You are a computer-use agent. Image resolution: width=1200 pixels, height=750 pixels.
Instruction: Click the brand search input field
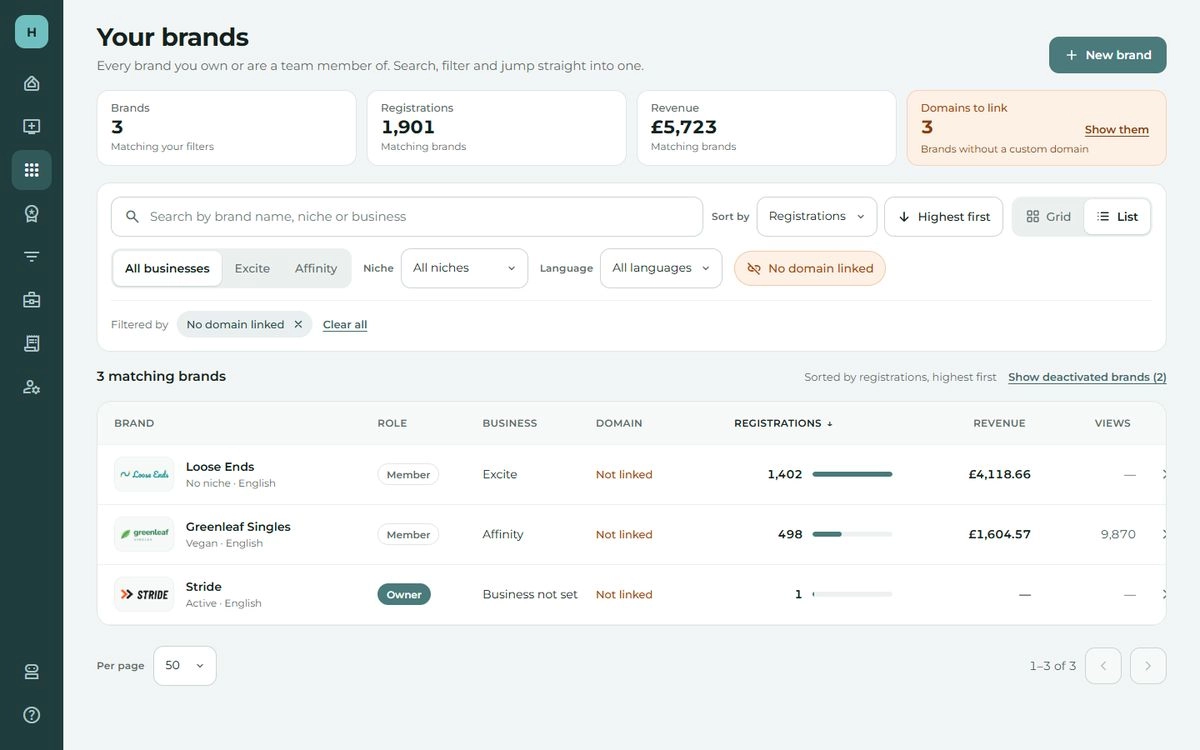(x=407, y=217)
